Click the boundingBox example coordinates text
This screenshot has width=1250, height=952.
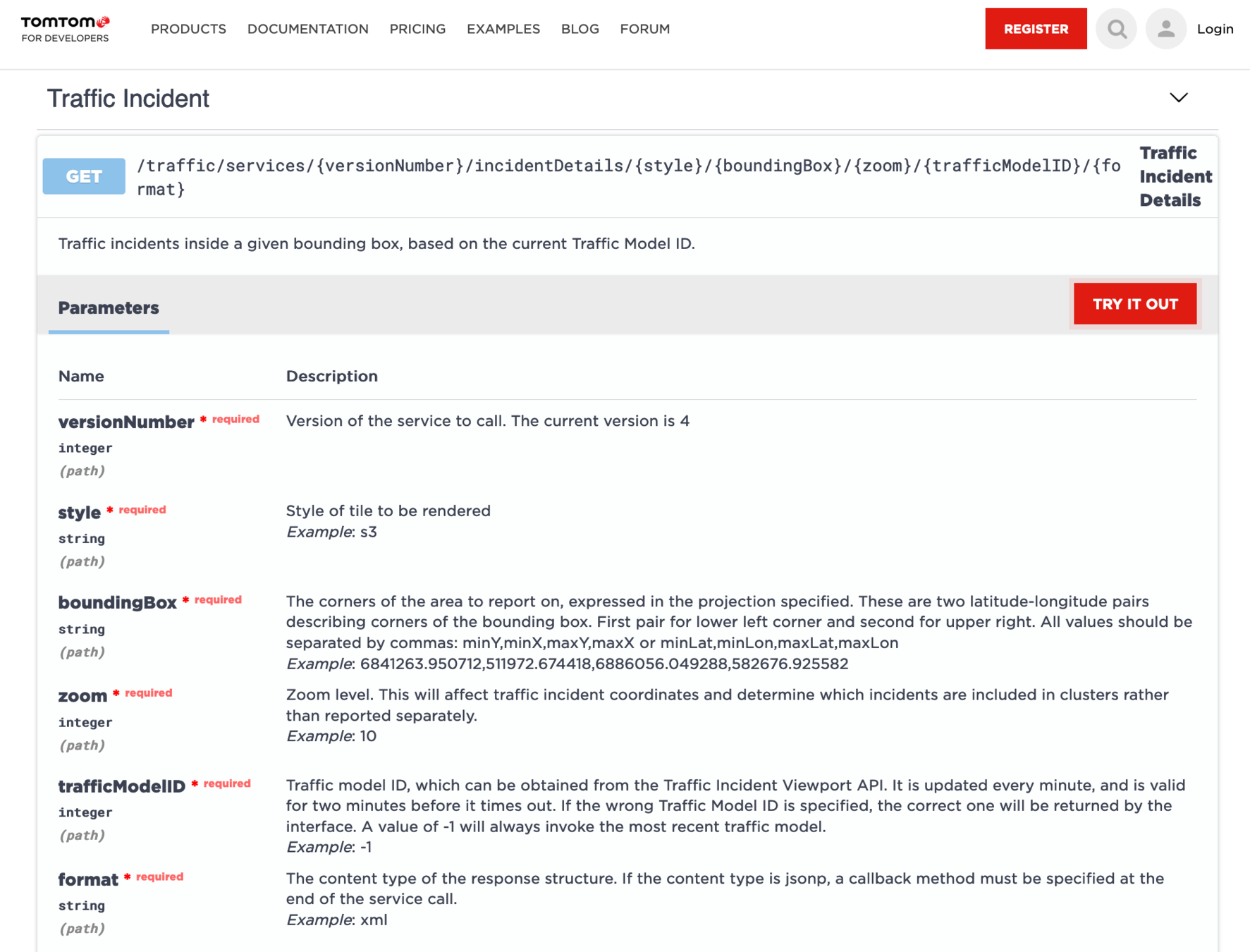[567, 664]
